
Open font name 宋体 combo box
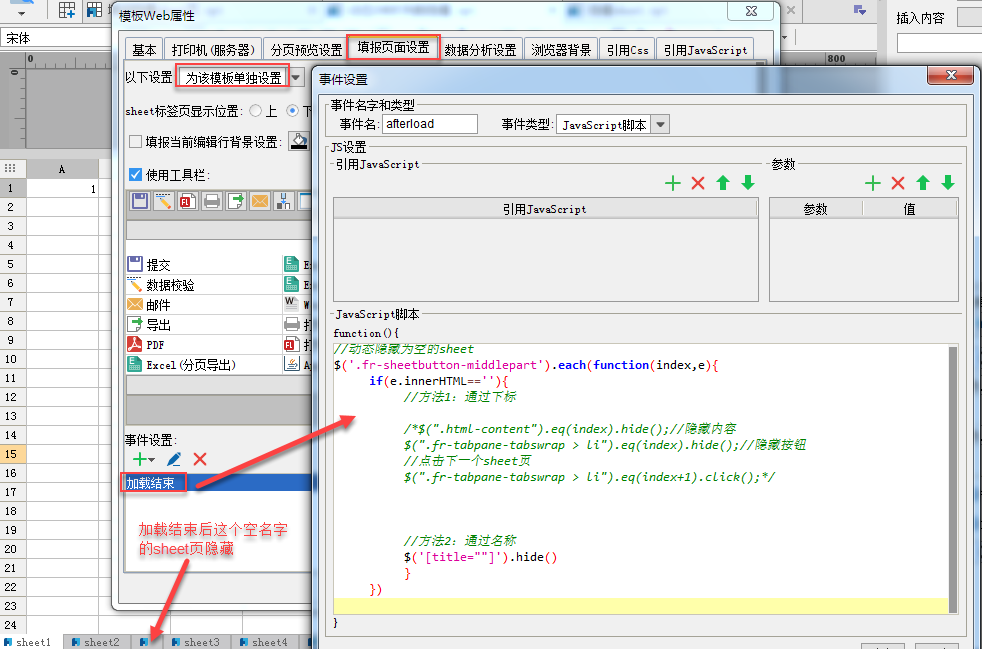[x=56, y=38]
